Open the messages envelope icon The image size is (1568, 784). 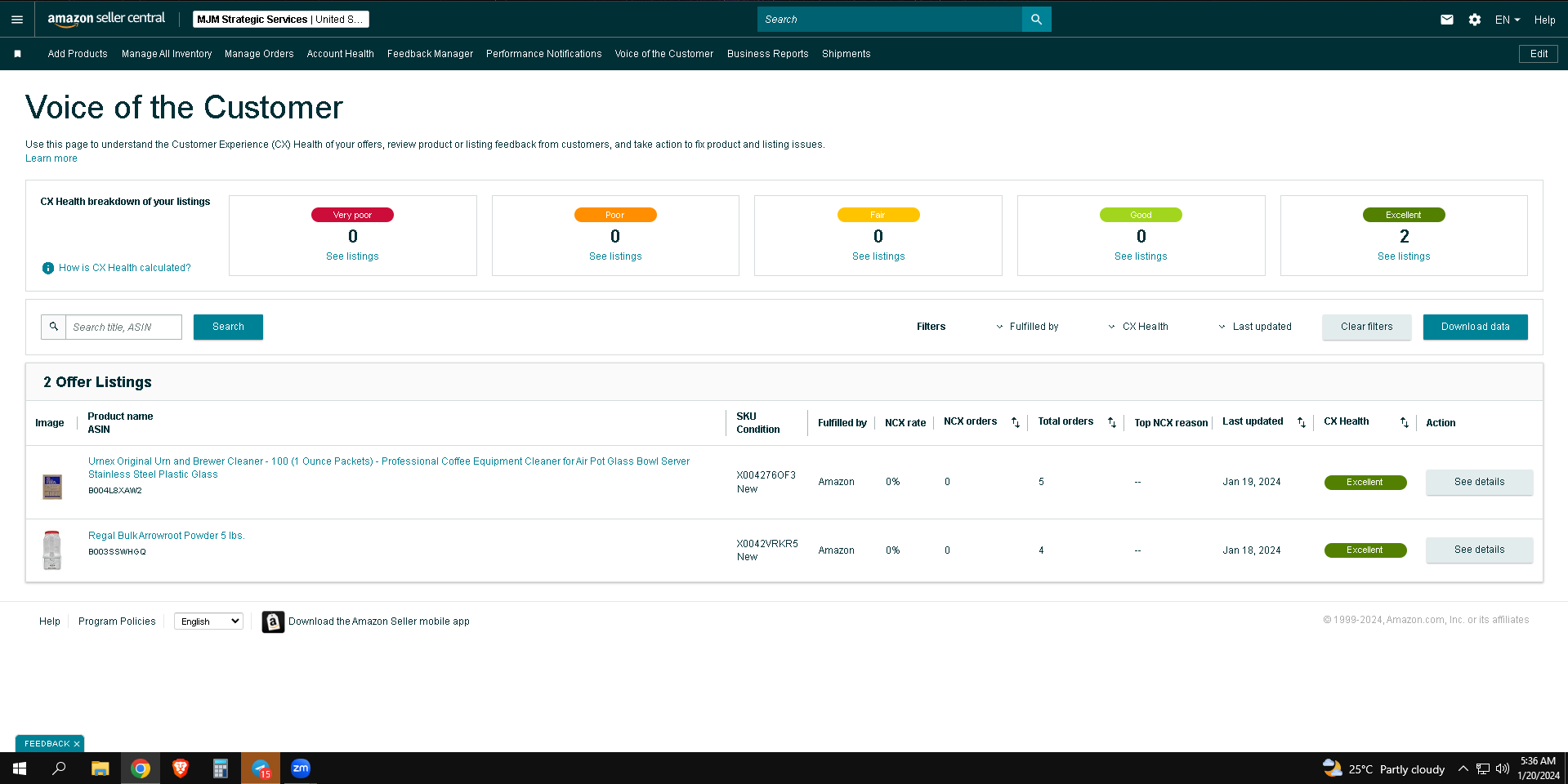point(1447,20)
